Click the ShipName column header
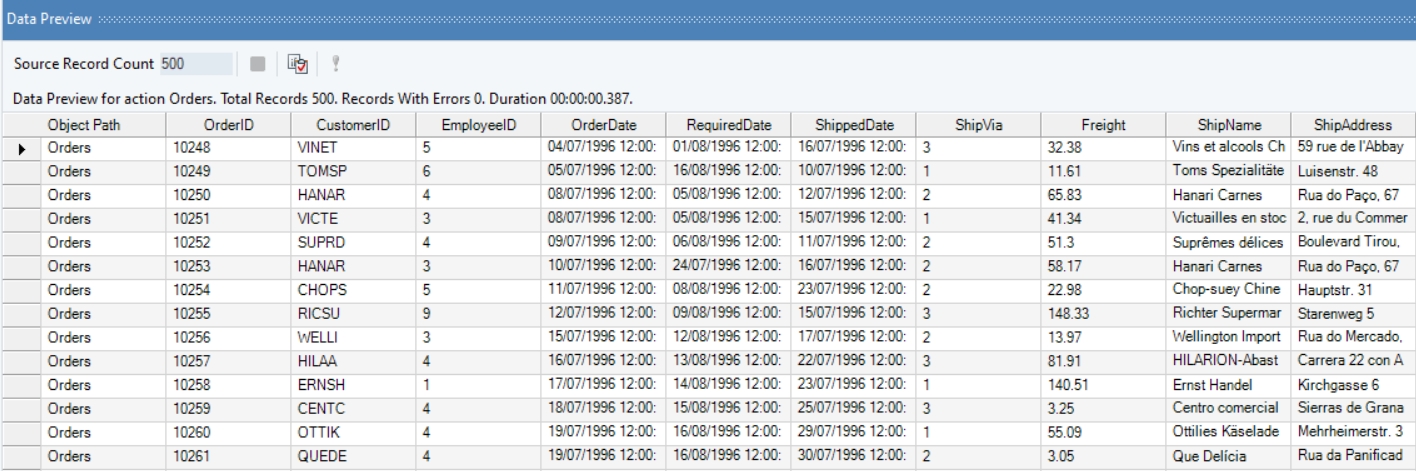Screen dimensions: 1416x471 (x=1229, y=125)
